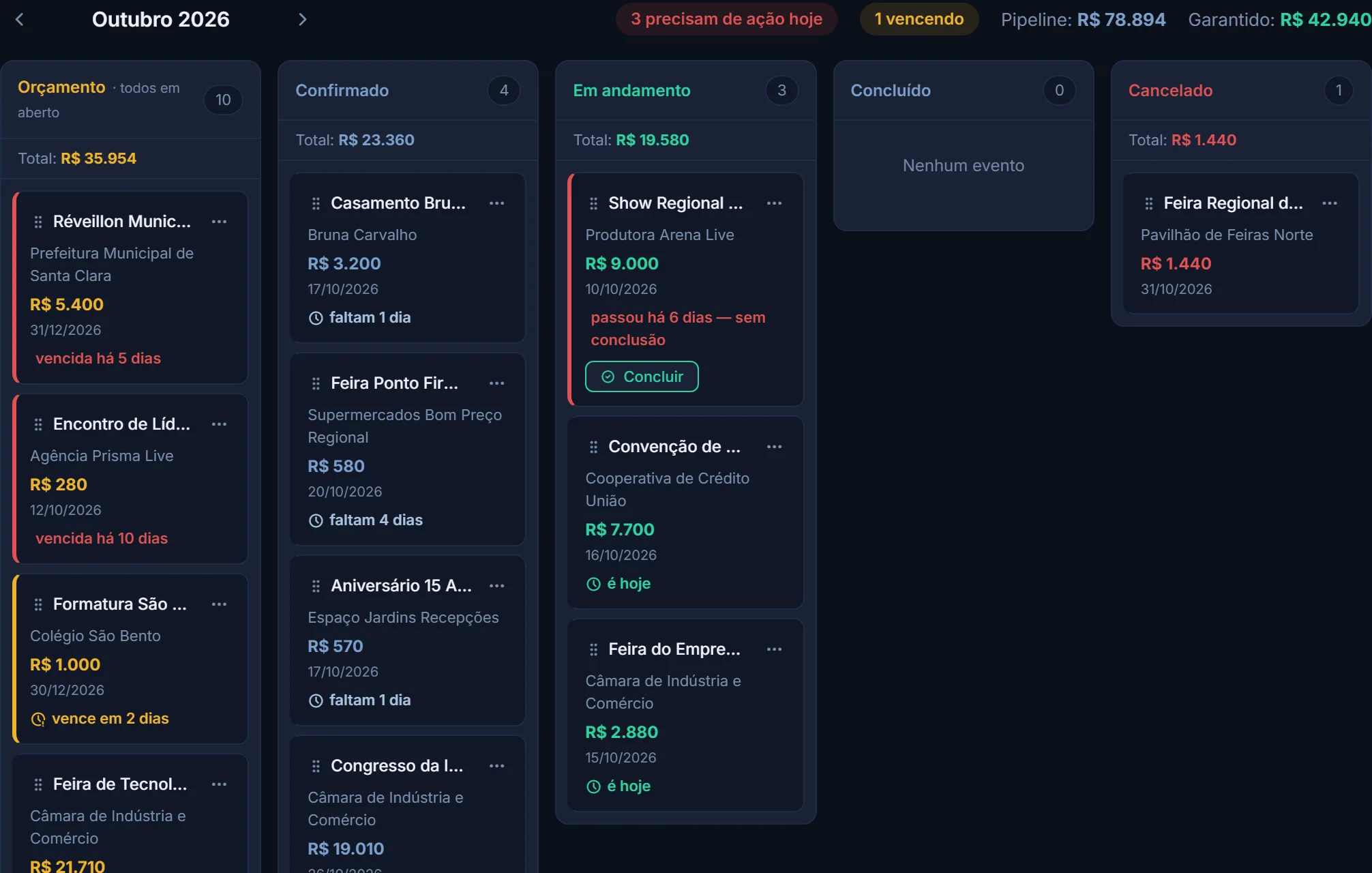Click 'vencida há 5 dias' status text
This screenshot has width=1372, height=873.
click(98, 358)
